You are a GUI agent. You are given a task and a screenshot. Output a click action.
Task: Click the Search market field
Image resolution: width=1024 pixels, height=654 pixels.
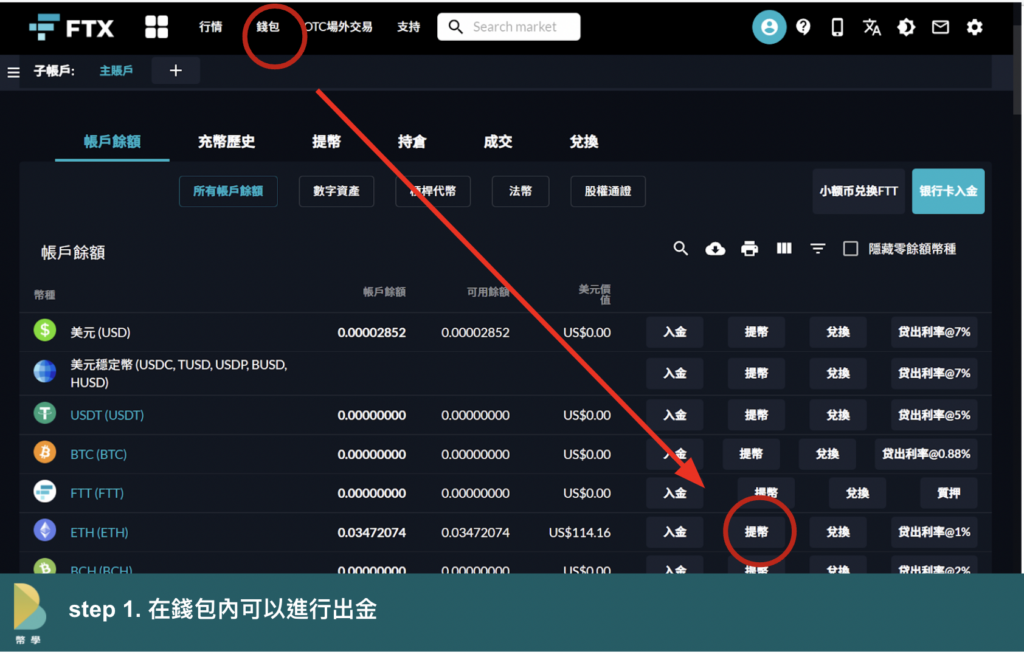[x=509, y=27]
